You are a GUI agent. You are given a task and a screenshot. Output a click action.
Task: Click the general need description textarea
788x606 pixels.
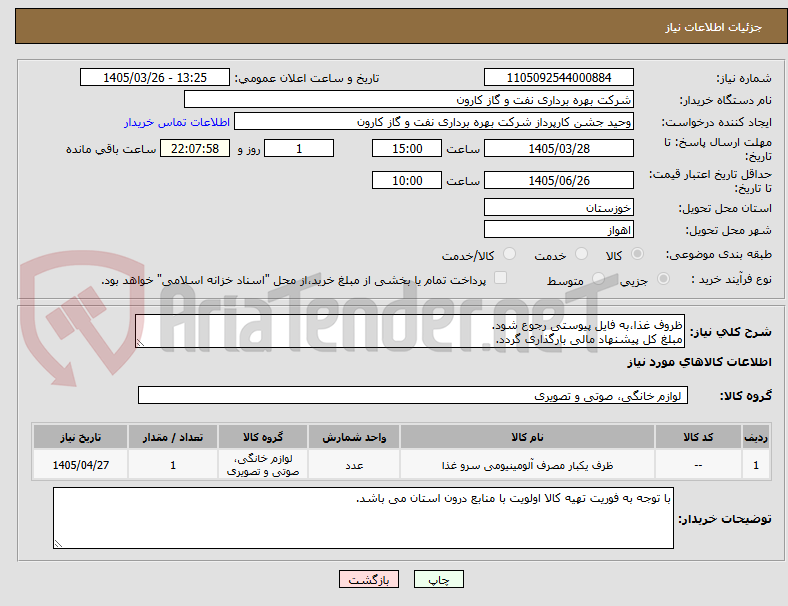point(410,331)
